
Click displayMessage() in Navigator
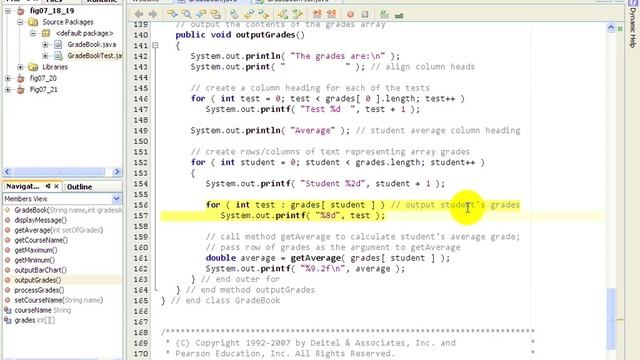click(40, 220)
